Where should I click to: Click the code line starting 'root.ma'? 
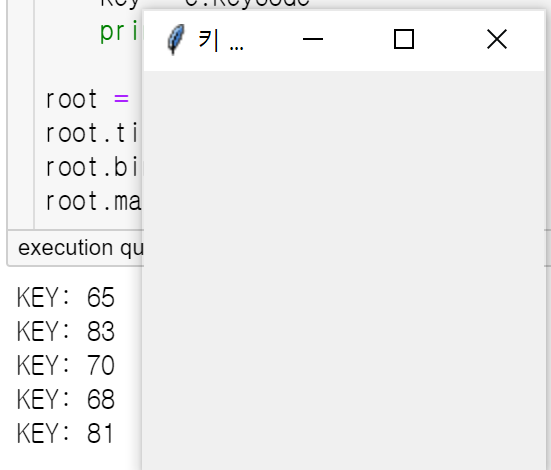coord(93,201)
